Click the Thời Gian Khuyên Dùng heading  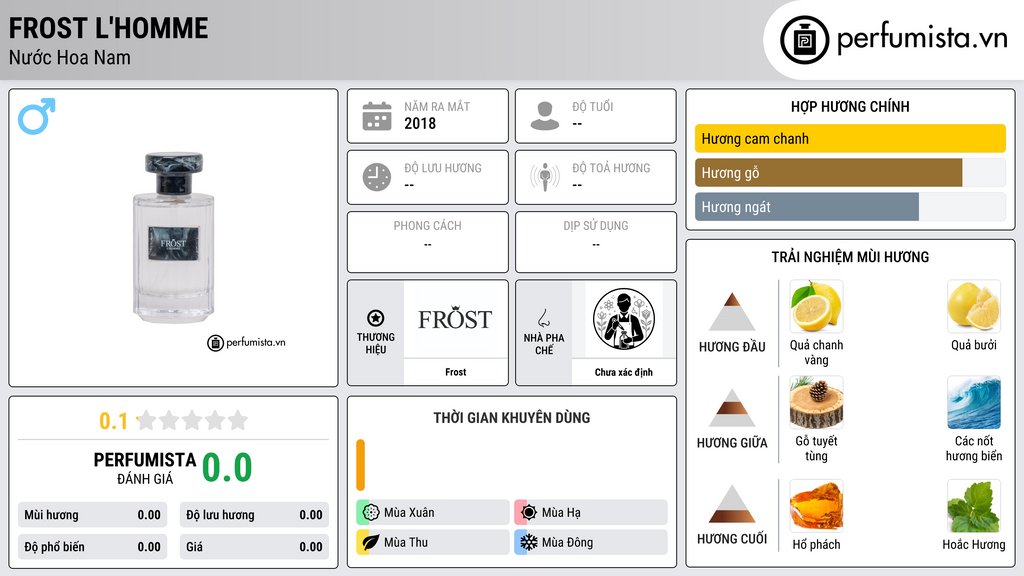tap(512, 418)
